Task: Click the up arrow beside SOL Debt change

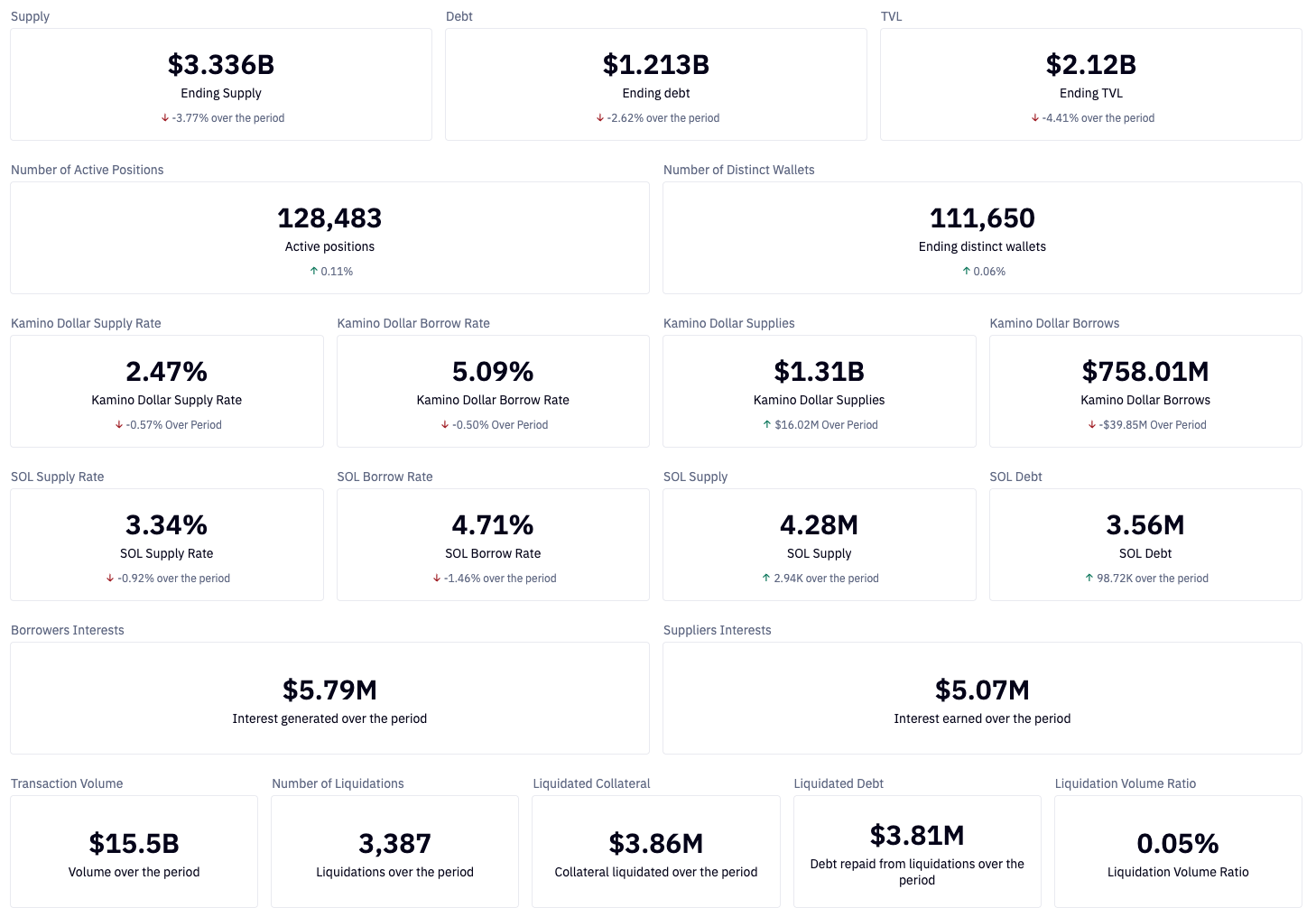Action: tap(1089, 579)
